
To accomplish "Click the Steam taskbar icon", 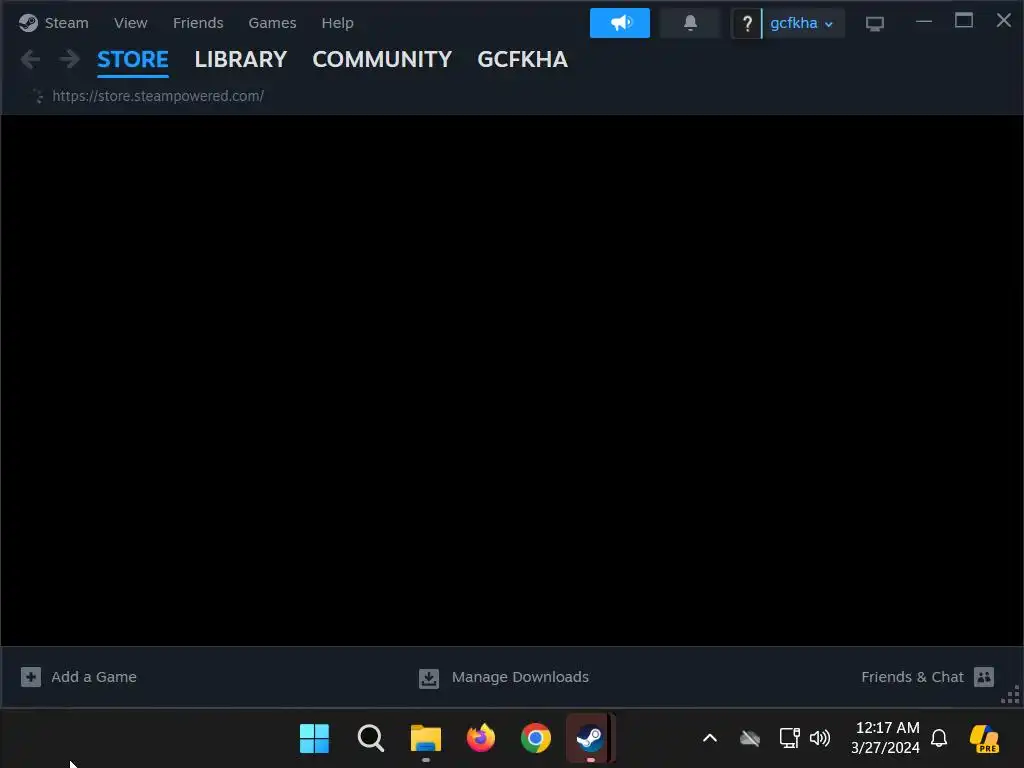I will 590,739.
